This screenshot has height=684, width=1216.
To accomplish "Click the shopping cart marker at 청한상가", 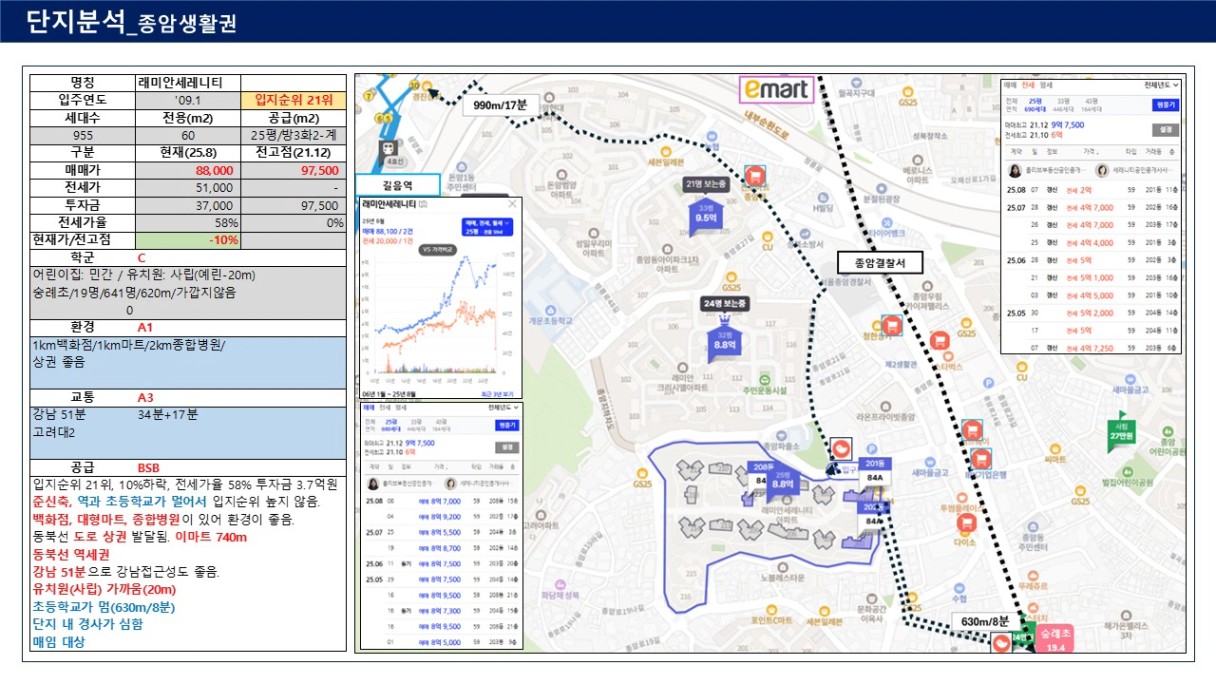I will click(x=891, y=325).
